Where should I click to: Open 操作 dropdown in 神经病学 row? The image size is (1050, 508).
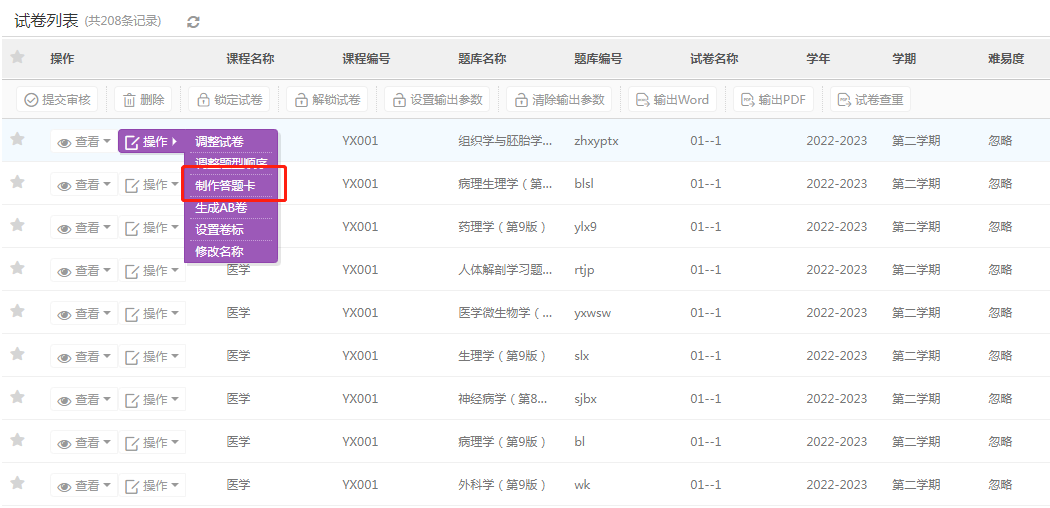tap(152, 399)
